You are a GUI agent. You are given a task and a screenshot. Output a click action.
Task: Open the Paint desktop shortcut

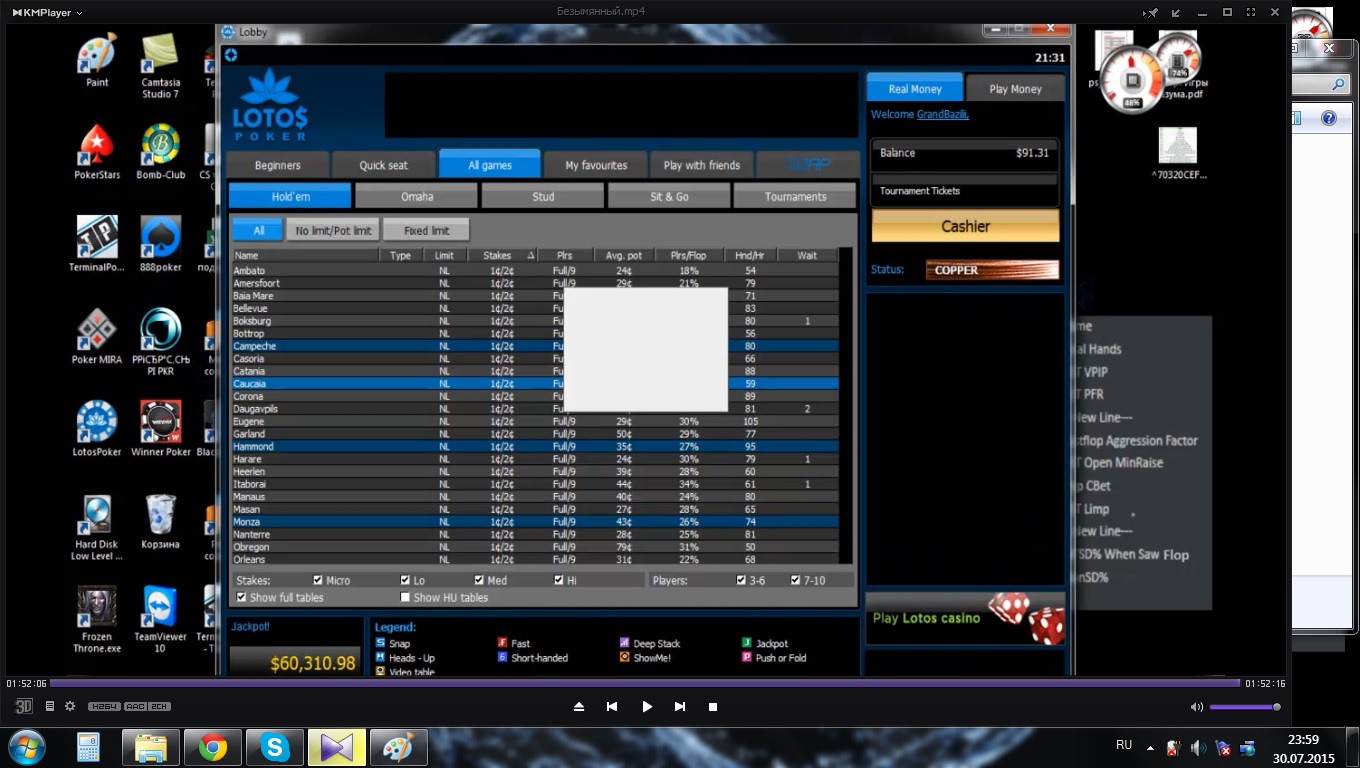[x=97, y=62]
